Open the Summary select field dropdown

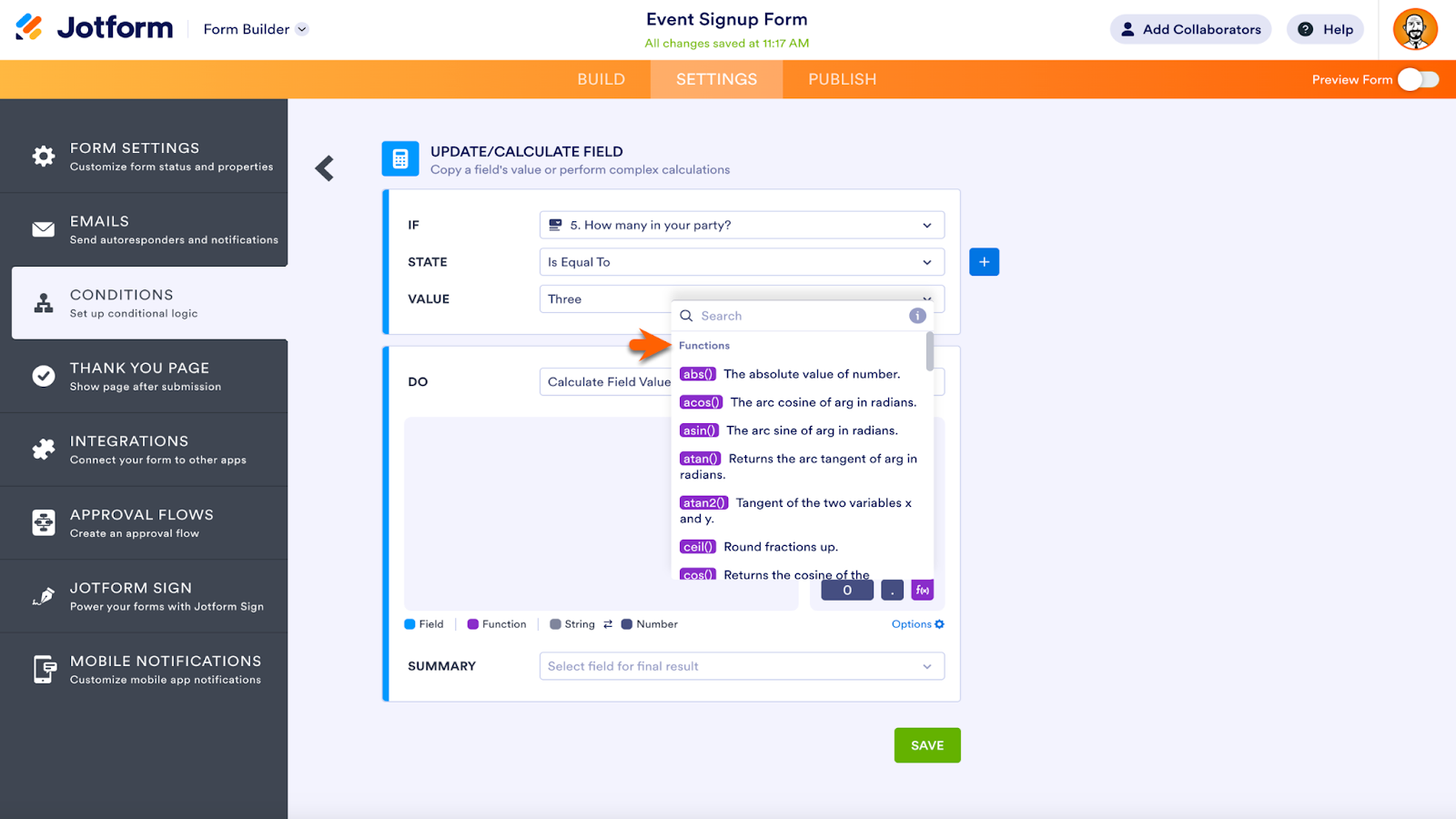pos(742,666)
